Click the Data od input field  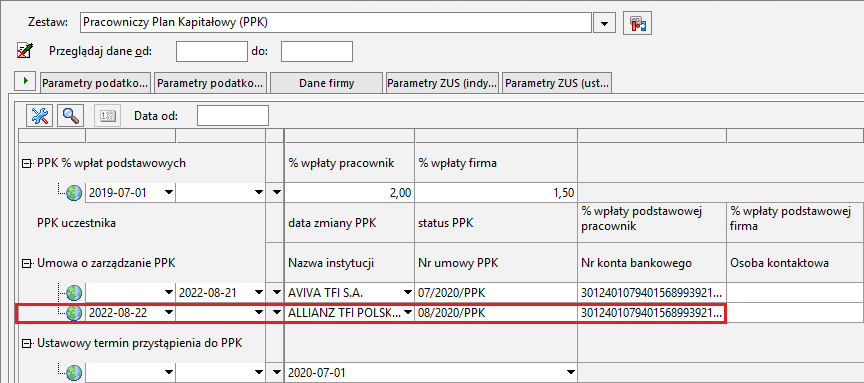tap(233, 116)
